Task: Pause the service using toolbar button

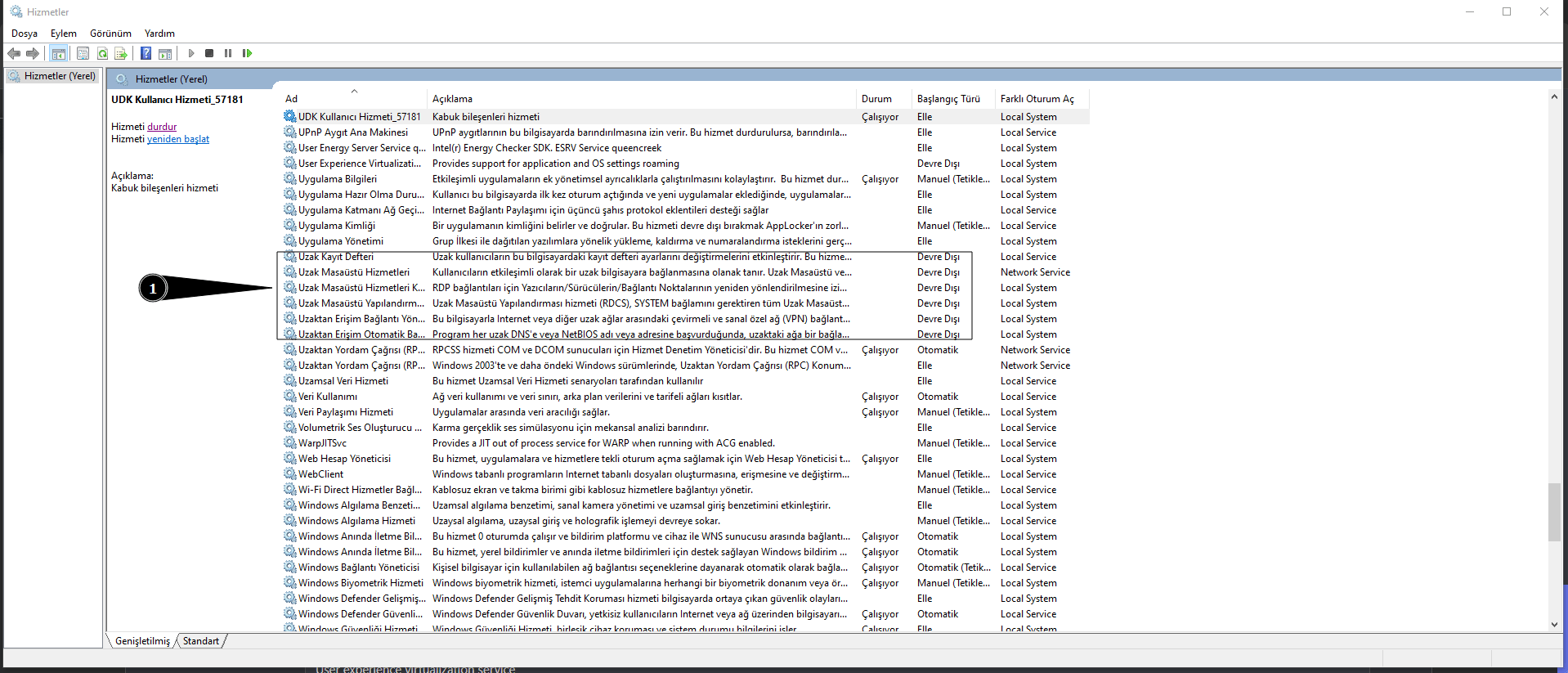Action: pyautogui.click(x=228, y=53)
